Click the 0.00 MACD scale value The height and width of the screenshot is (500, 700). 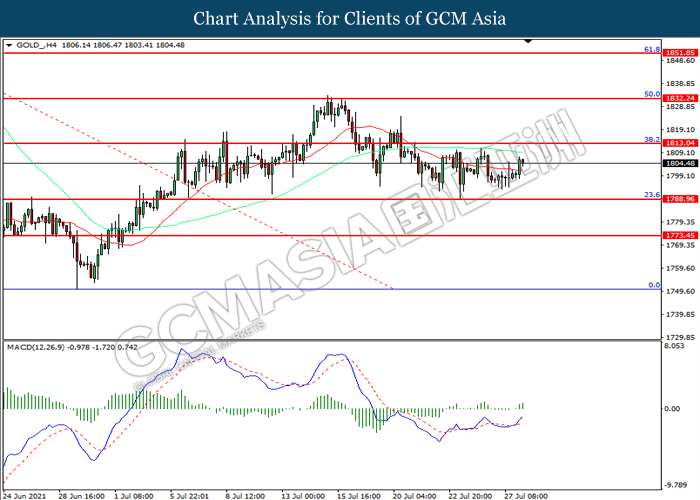[672, 408]
